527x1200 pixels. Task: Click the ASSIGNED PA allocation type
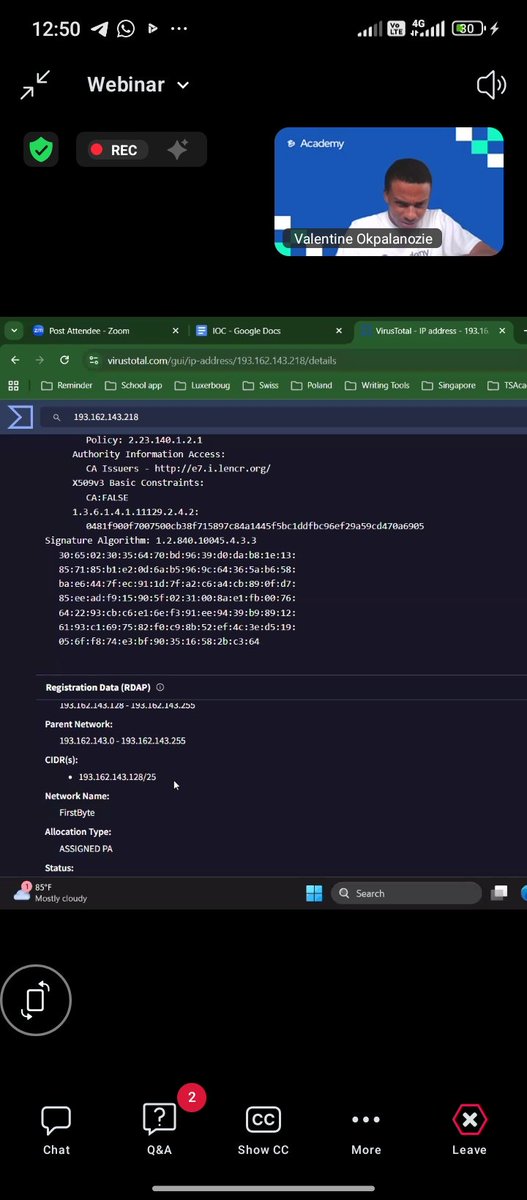click(86, 849)
